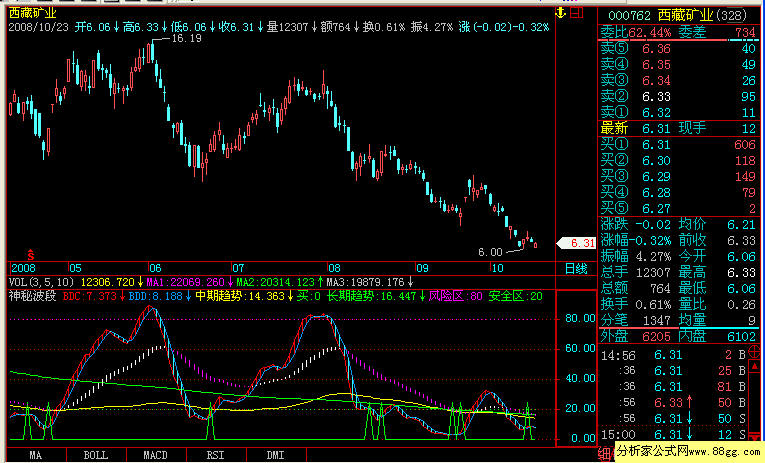765x463 pixels.
Task: Select the DMI indicator tab
Action: click(x=276, y=455)
